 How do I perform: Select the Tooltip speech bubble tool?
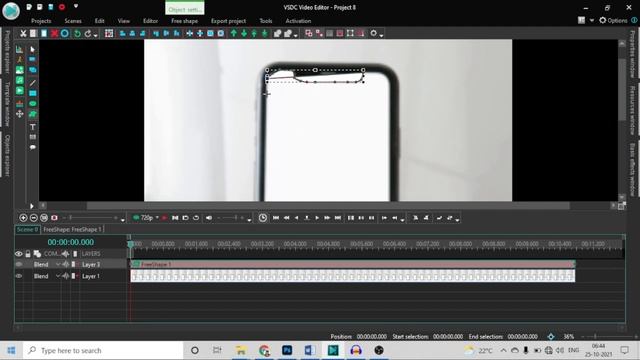click(x=33, y=147)
